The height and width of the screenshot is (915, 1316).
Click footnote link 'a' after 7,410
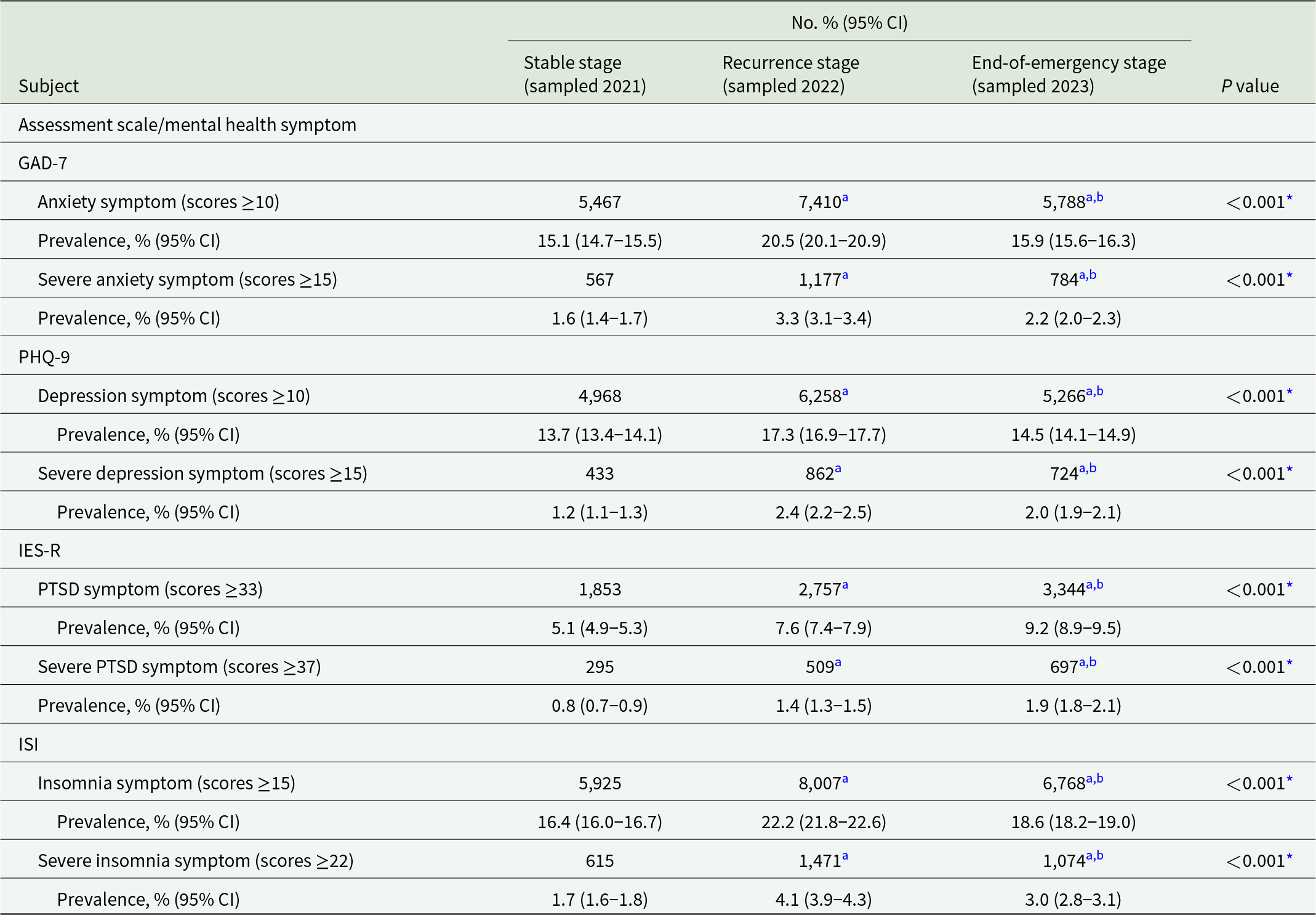pyautogui.click(x=845, y=198)
